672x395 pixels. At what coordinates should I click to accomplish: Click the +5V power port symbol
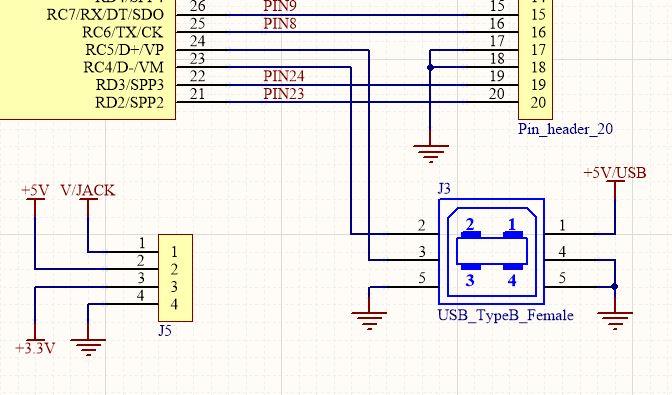pyautogui.click(x=35, y=191)
